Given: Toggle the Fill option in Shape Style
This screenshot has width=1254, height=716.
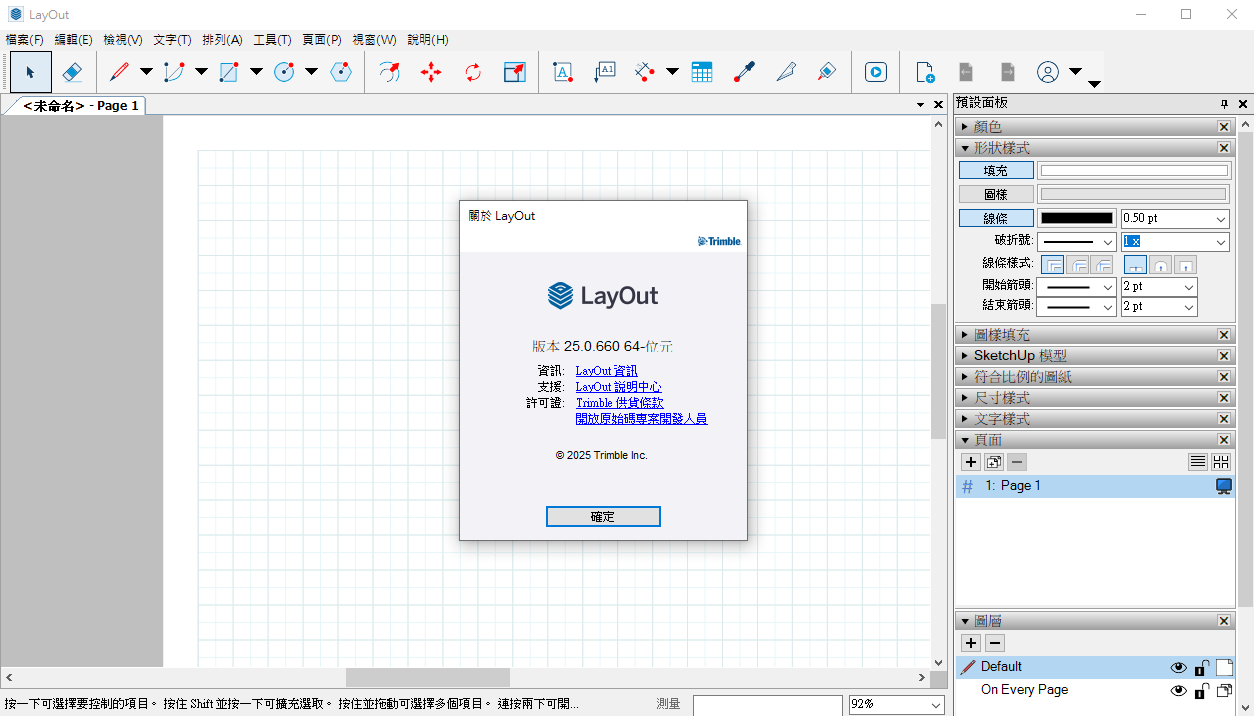Looking at the screenshot, I should coord(996,170).
